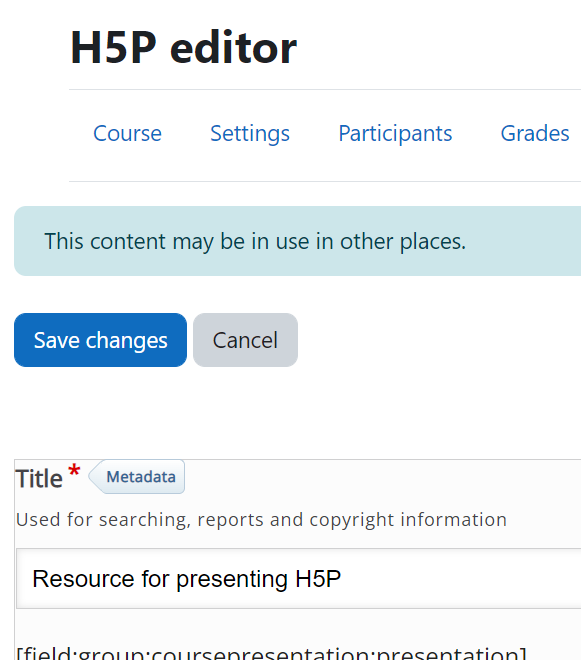The height and width of the screenshot is (660, 581).
Task: Open the Grades tab
Action: click(535, 134)
